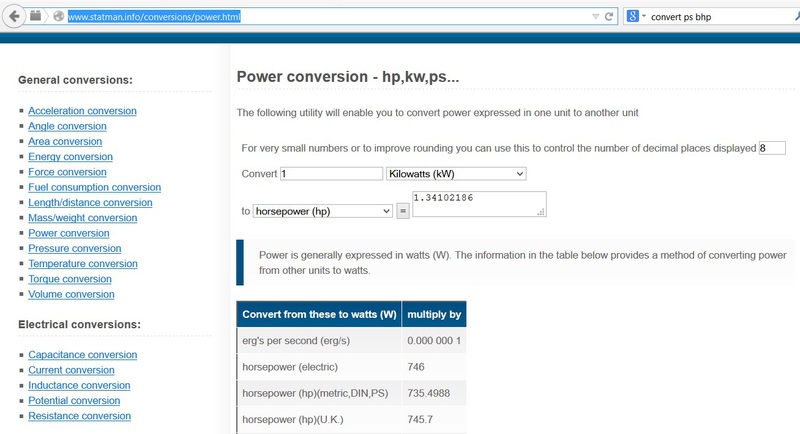Open the Kilowatts (kW) source unit dropdown
This screenshot has width=800, height=434.
pyautogui.click(x=456, y=174)
